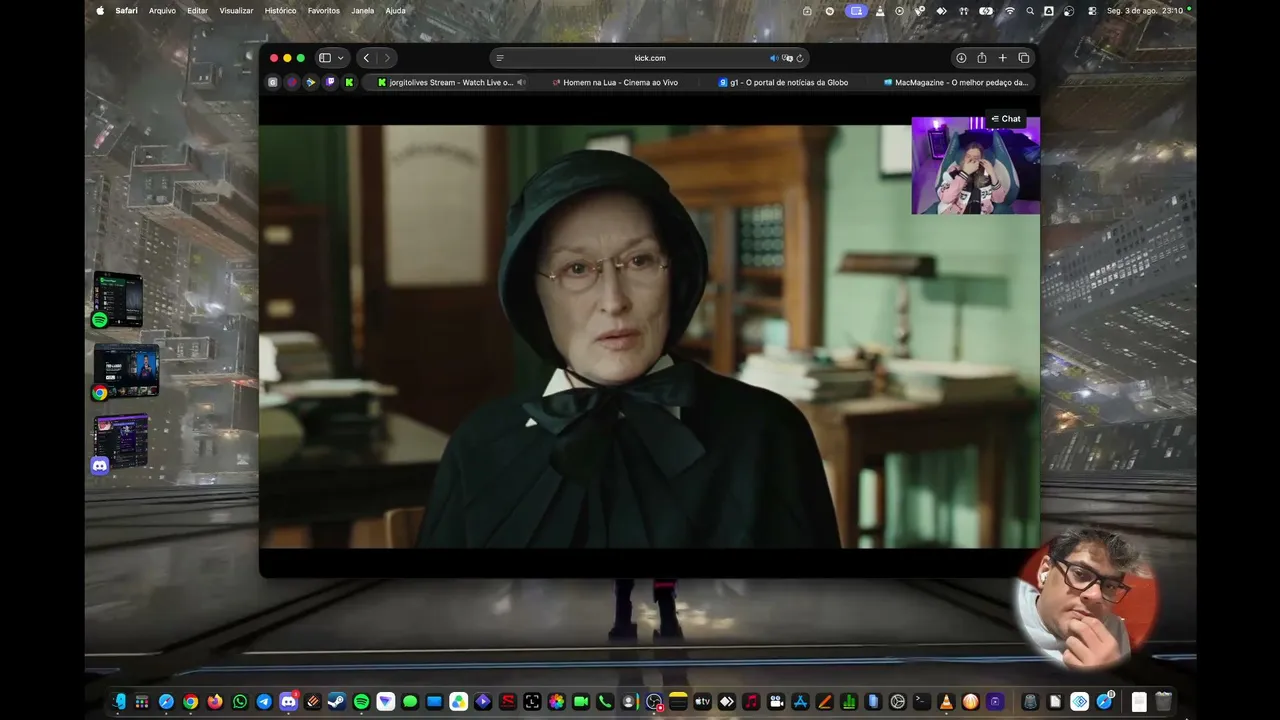Go back with Safari's back arrow

[366, 58]
